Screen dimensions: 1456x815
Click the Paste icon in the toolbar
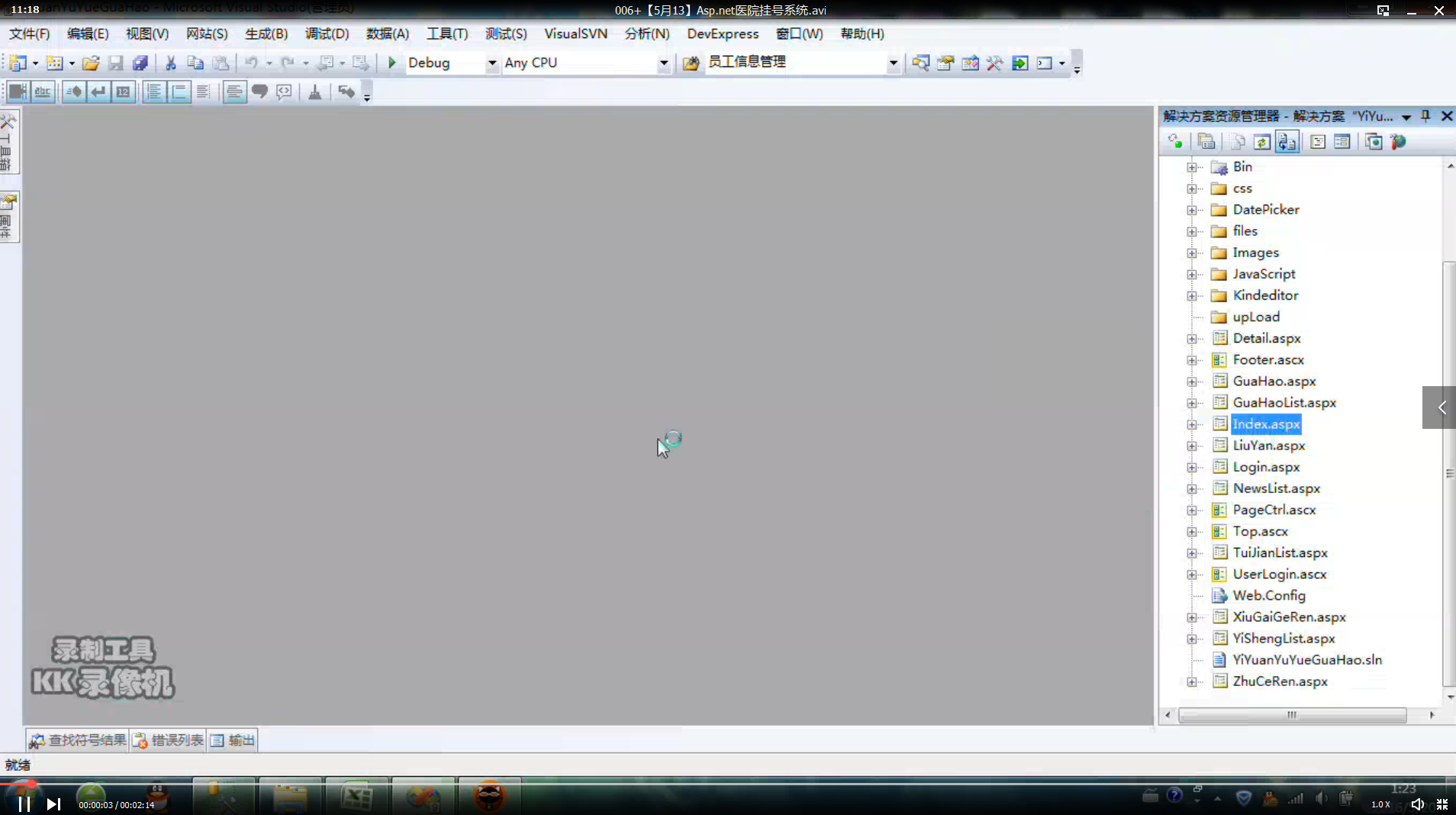(221, 63)
